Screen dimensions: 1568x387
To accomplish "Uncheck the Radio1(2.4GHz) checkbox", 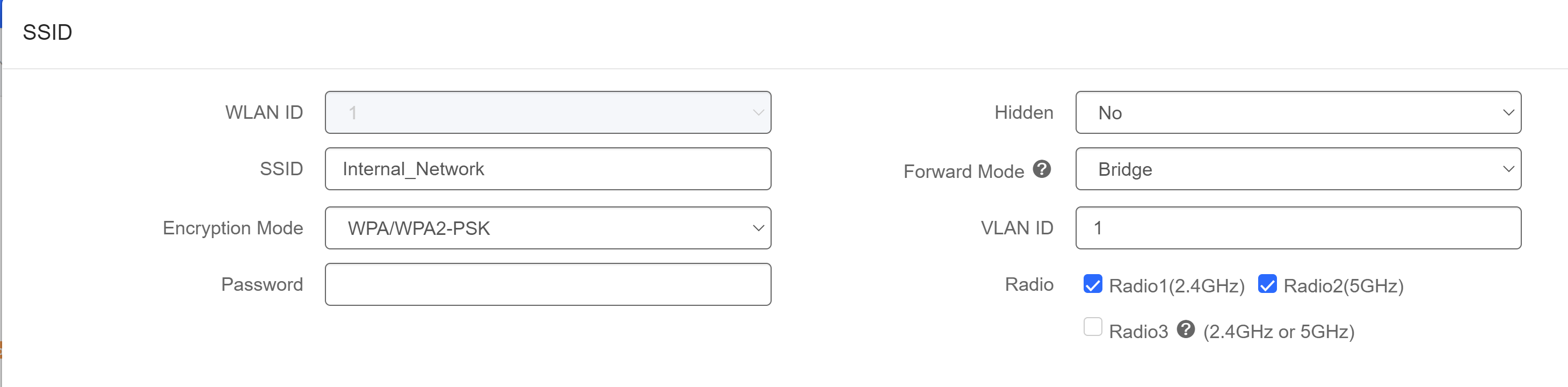I will pos(1093,284).
